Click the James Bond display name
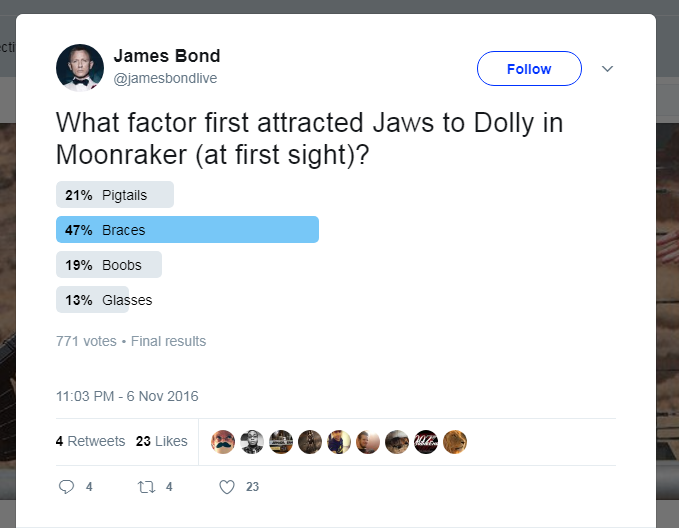Viewport: 679px width, 528px height. [167, 56]
